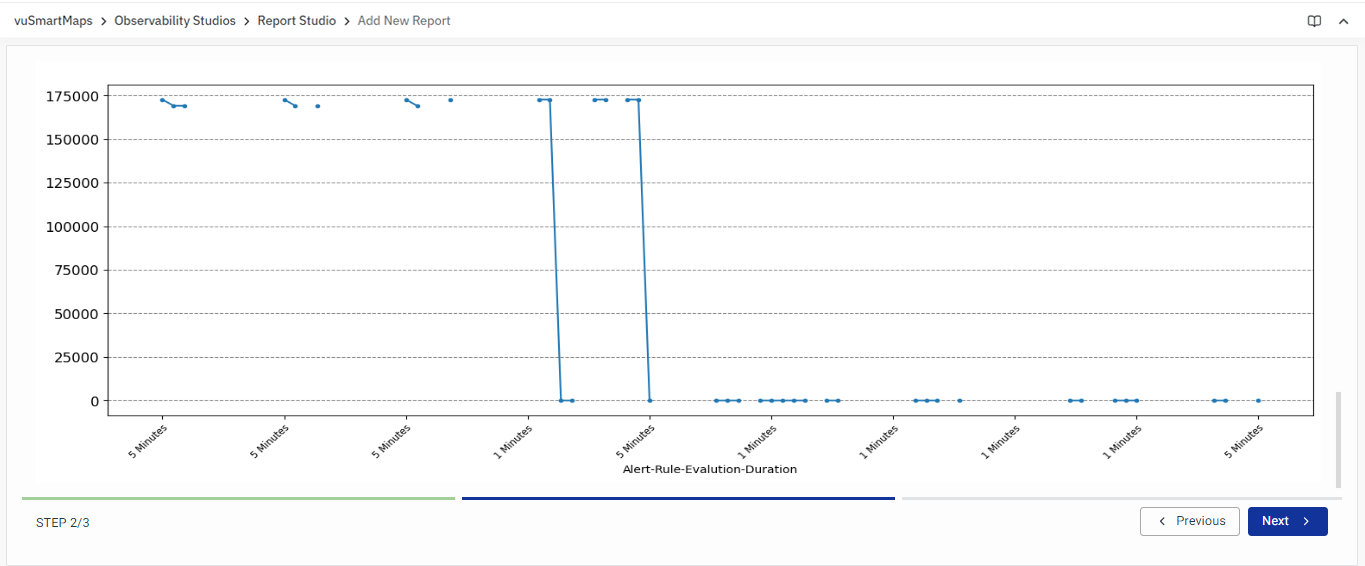The height and width of the screenshot is (566, 1365).
Task: Click the 100000 y-axis label
Action: (x=72, y=227)
